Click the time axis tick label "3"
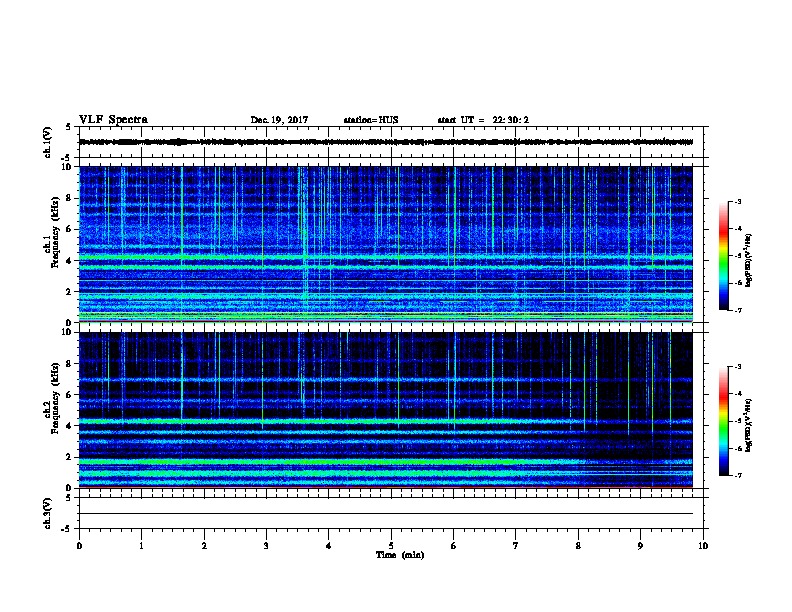 pos(266,546)
